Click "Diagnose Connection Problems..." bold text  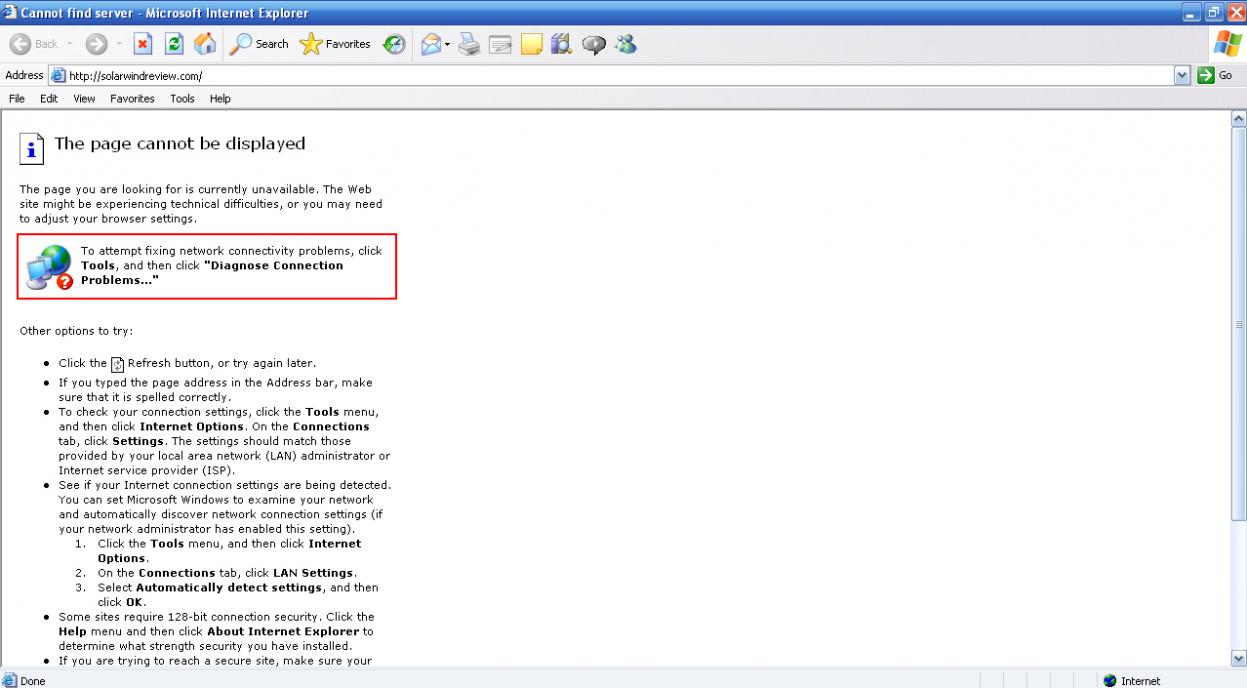[212, 273]
